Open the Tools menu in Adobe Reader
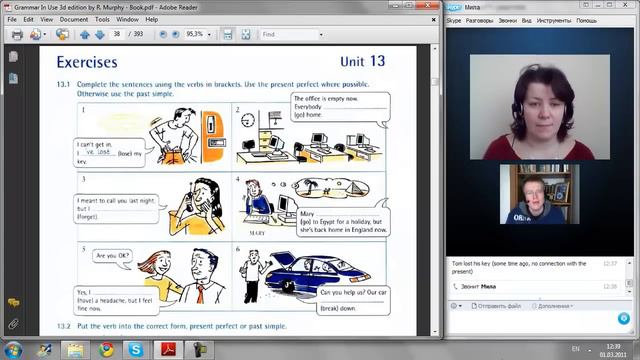Screen dimensions: 640x360 pos(102,20)
